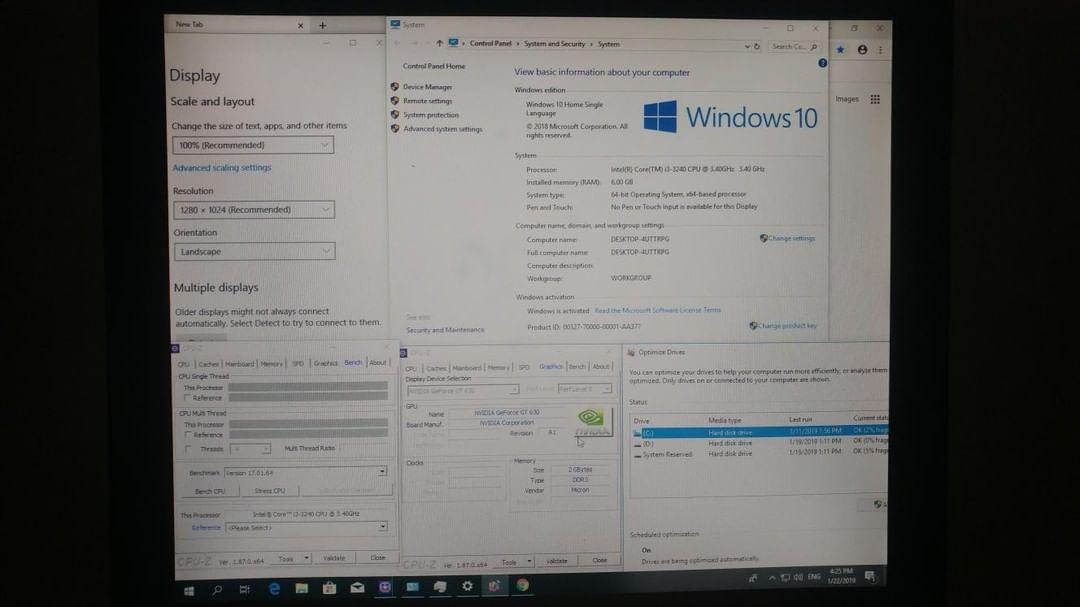
Task: Open System protection link
Action: tap(430, 115)
